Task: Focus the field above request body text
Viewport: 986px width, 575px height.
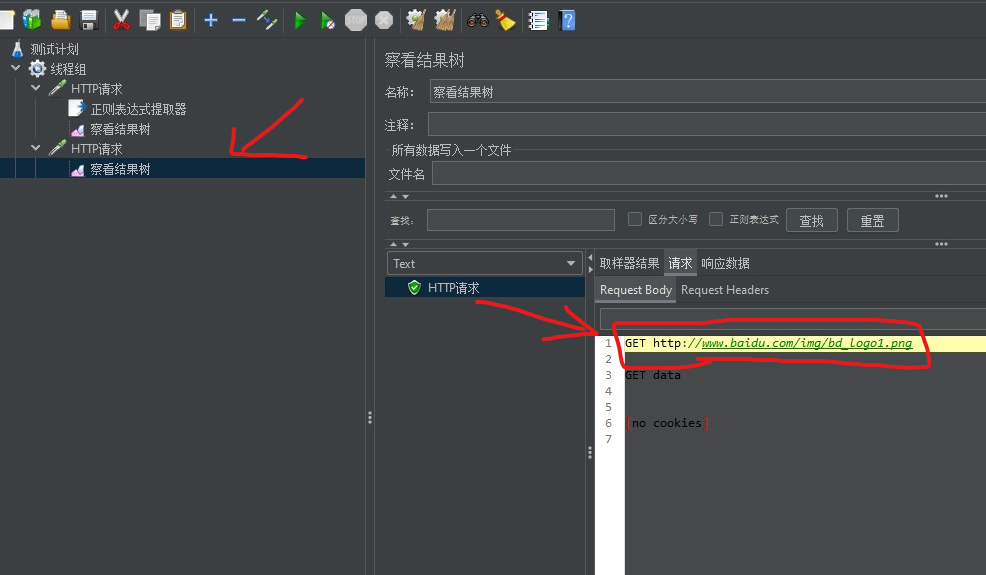Action: click(x=793, y=319)
